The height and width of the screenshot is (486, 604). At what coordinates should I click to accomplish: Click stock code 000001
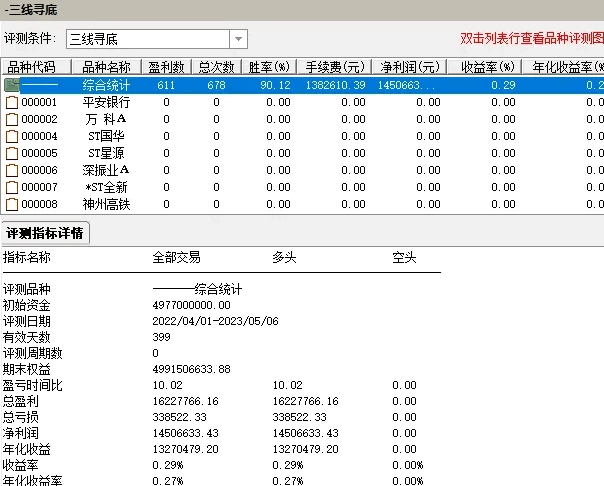(x=39, y=102)
